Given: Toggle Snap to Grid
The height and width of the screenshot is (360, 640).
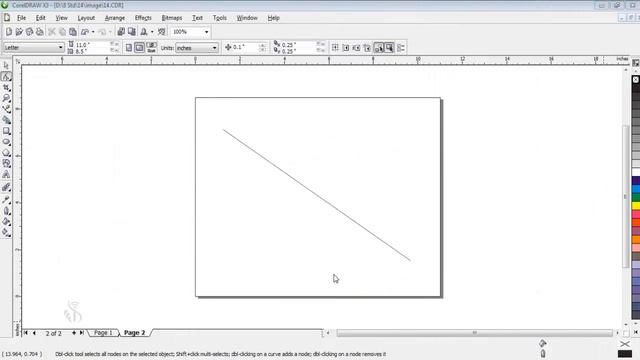Looking at the screenshot, I should pyautogui.click(x=335, y=48).
